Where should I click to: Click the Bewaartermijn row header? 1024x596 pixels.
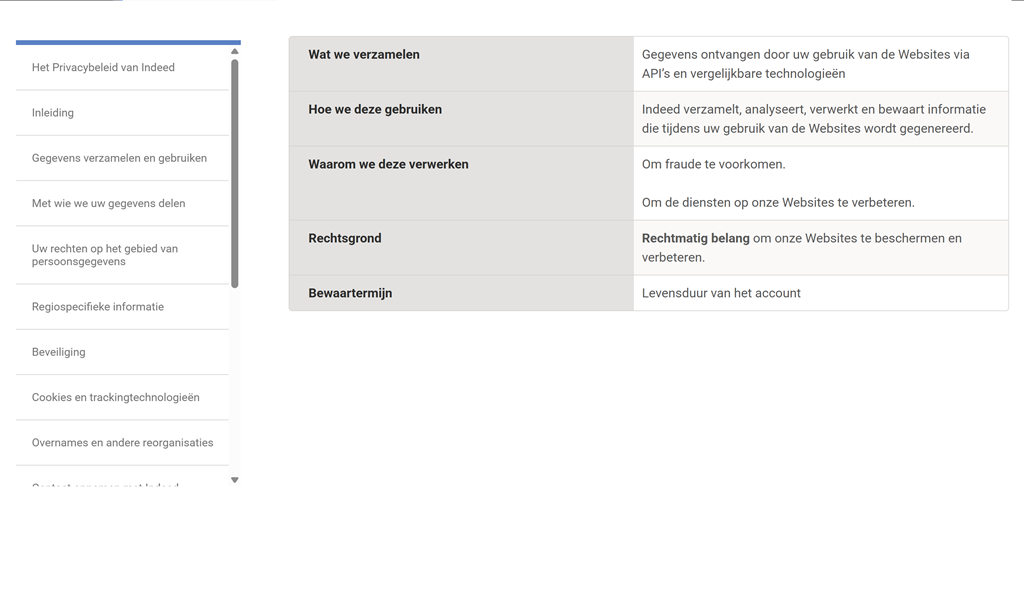[350, 294]
